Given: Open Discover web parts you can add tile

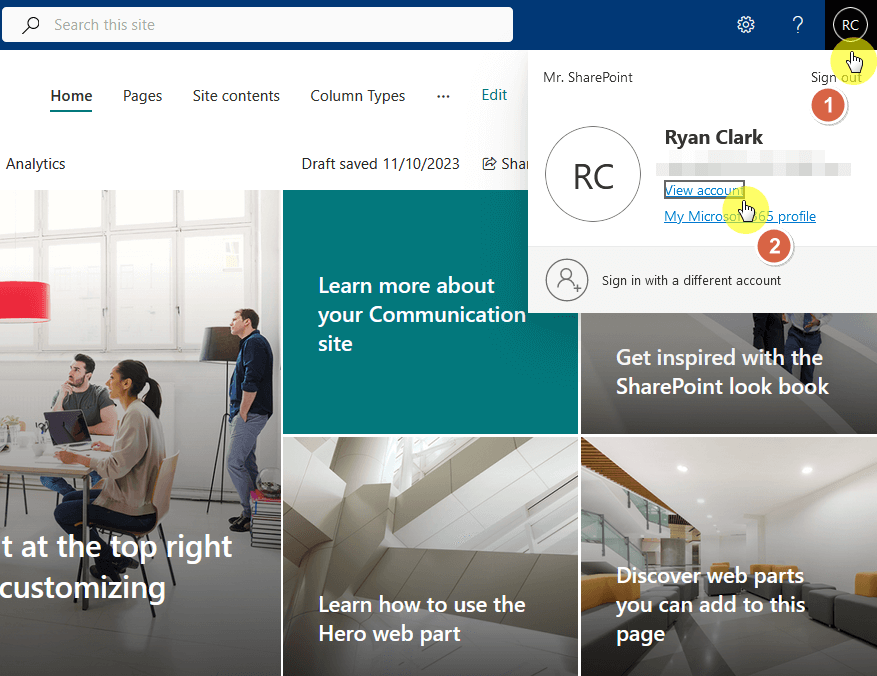Looking at the screenshot, I should 729,557.
